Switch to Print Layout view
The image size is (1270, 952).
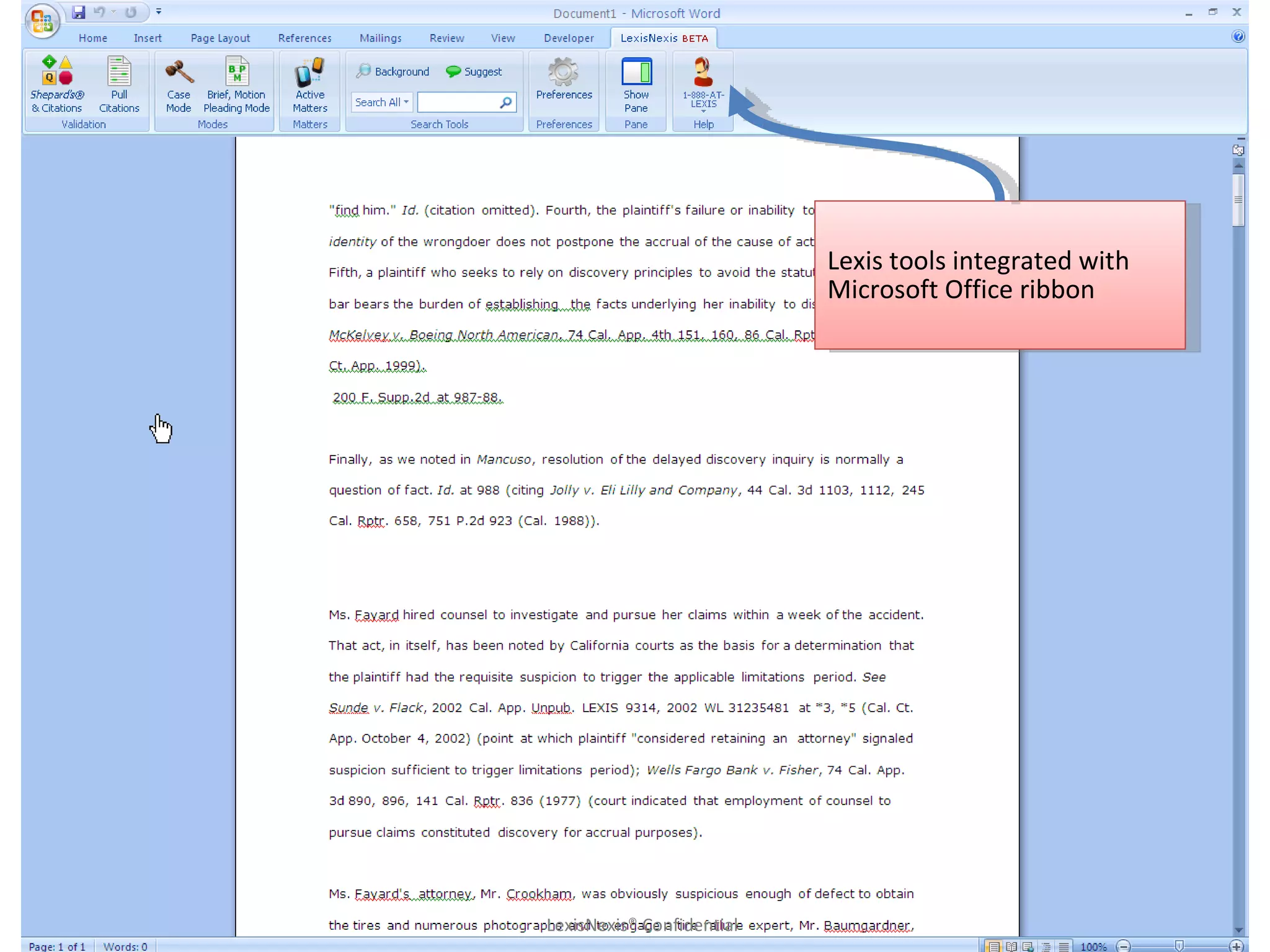[993, 946]
